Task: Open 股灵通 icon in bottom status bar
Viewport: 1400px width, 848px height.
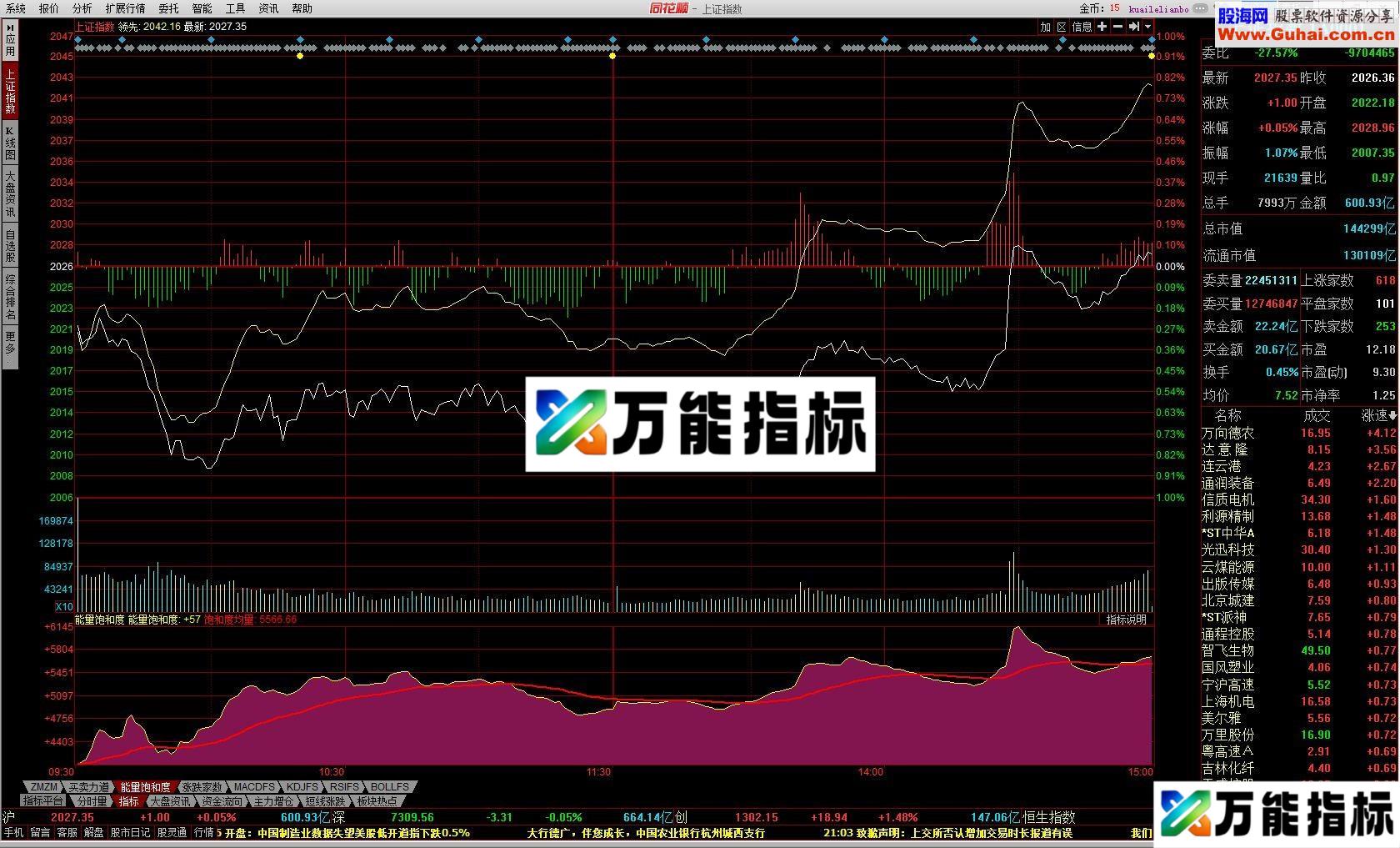Action: pyautogui.click(x=171, y=832)
